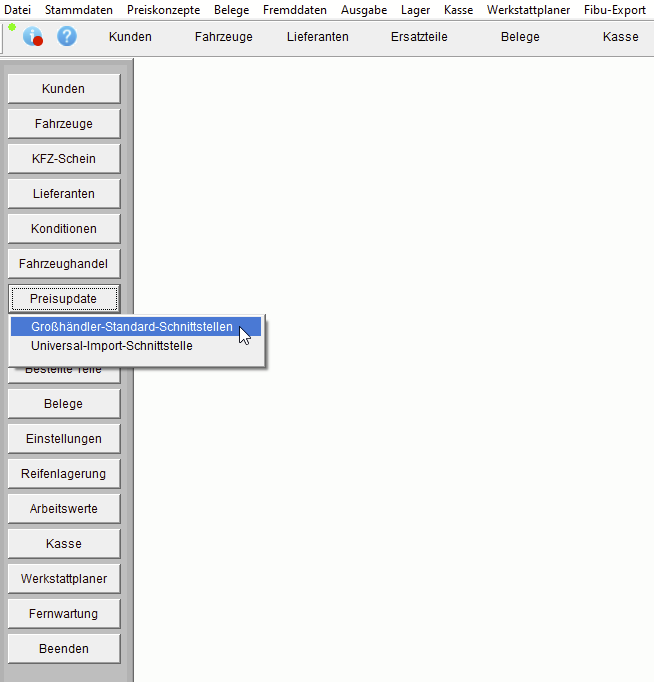
Task: Select Großhändler-Standard-Schnittstellen from popup menu
Action: coord(136,327)
